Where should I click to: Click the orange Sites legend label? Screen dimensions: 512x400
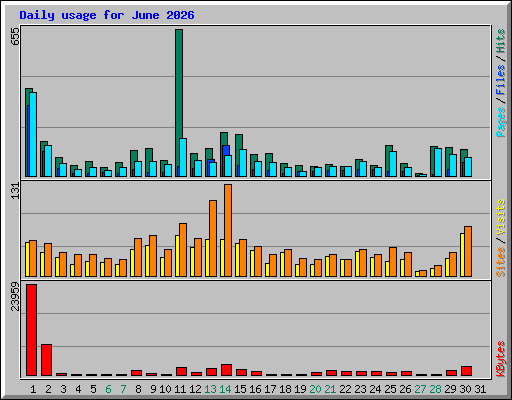[501, 262]
